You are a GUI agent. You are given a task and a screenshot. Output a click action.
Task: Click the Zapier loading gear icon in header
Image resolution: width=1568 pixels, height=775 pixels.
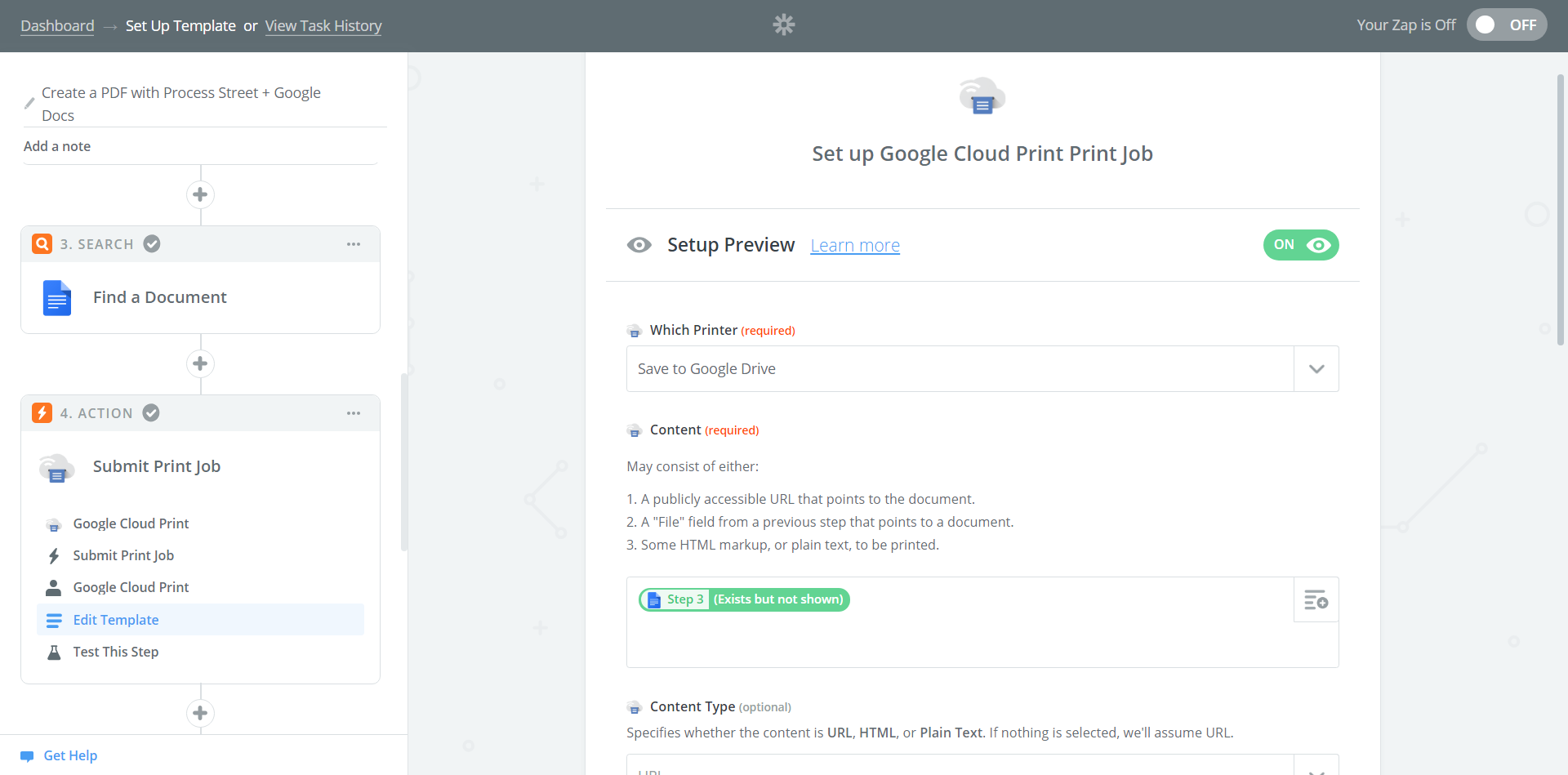[x=783, y=25]
